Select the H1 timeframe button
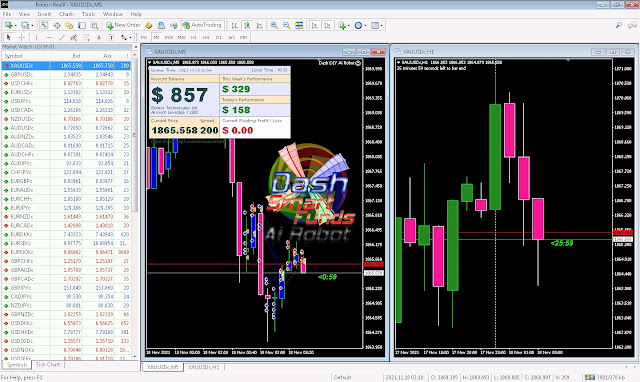 tap(193, 38)
